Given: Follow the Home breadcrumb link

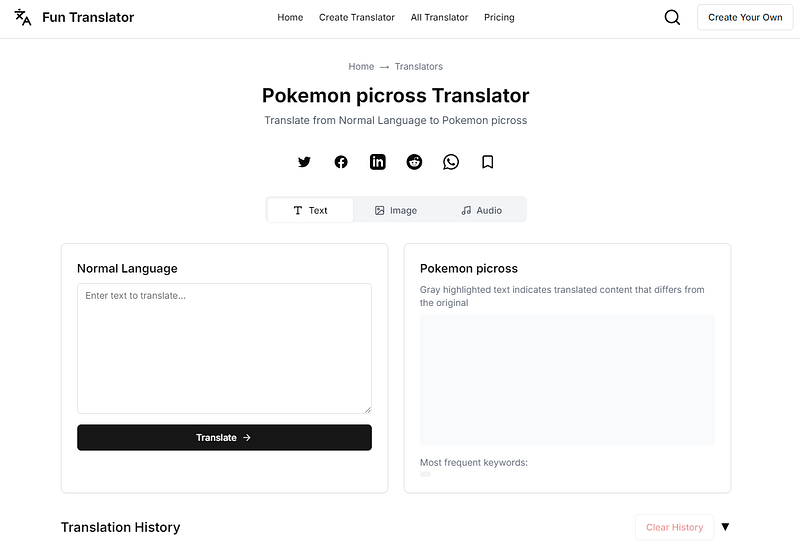Looking at the screenshot, I should (361, 66).
